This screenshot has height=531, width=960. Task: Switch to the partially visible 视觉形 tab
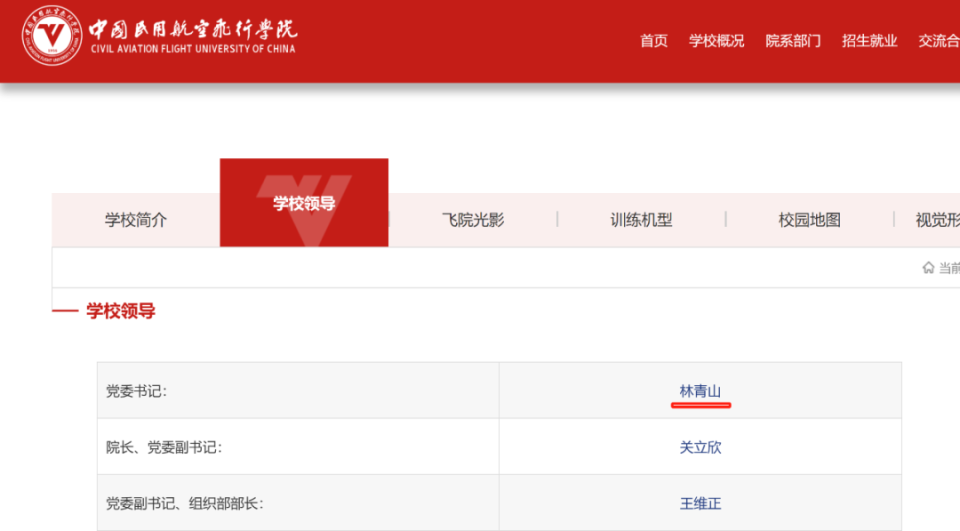pyautogui.click(x=937, y=220)
